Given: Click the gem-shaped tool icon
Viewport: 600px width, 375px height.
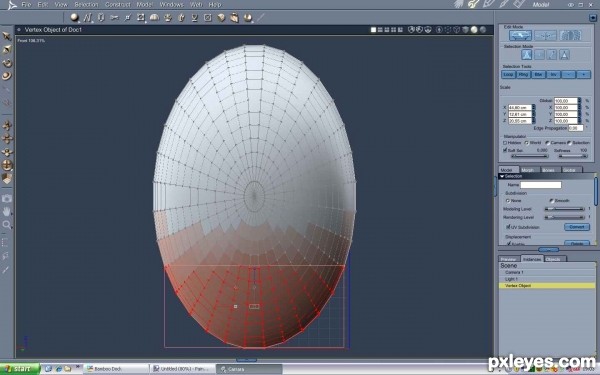Looking at the screenshot, I should (221, 18).
